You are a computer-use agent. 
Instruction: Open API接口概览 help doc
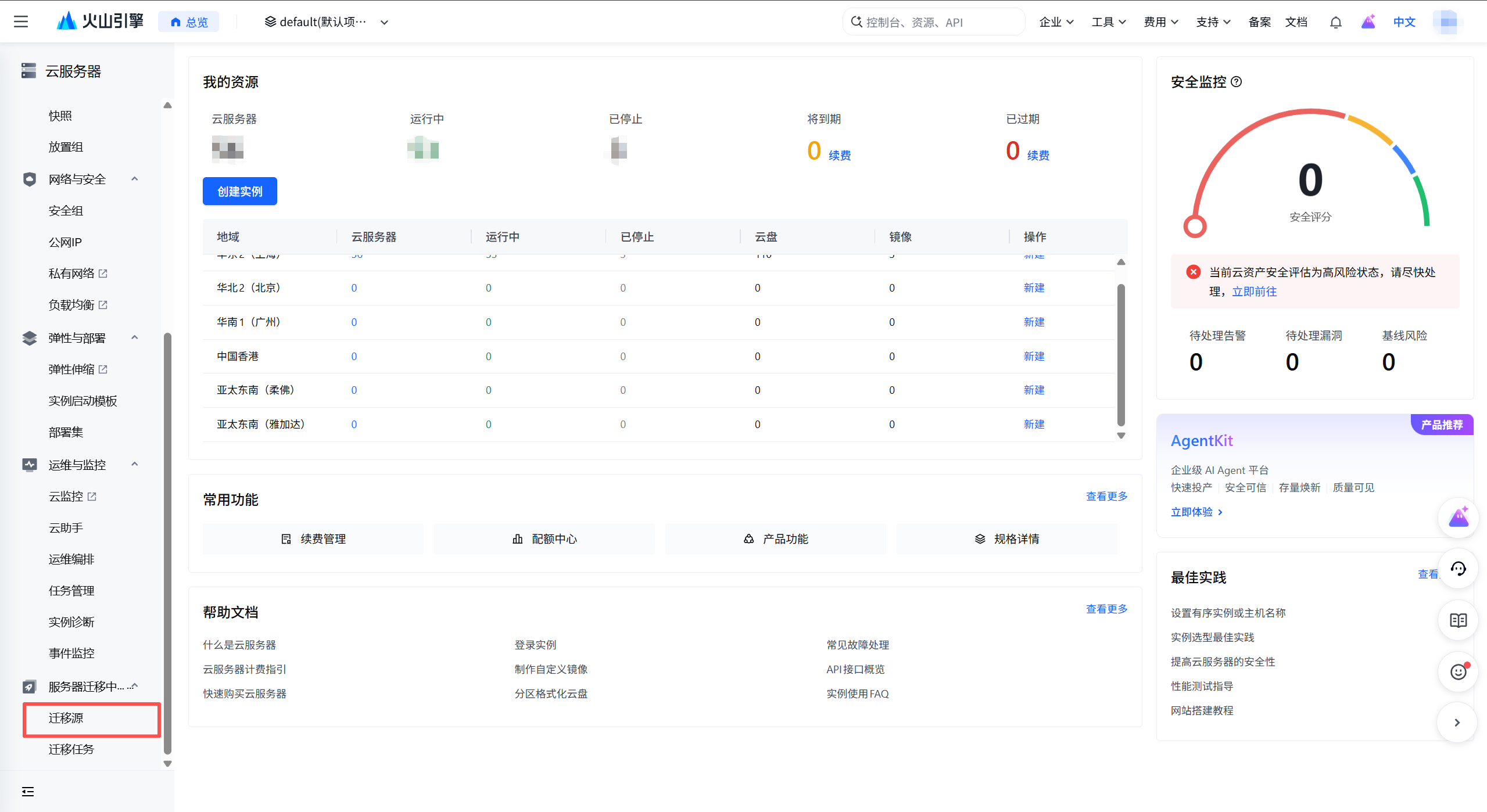855,669
